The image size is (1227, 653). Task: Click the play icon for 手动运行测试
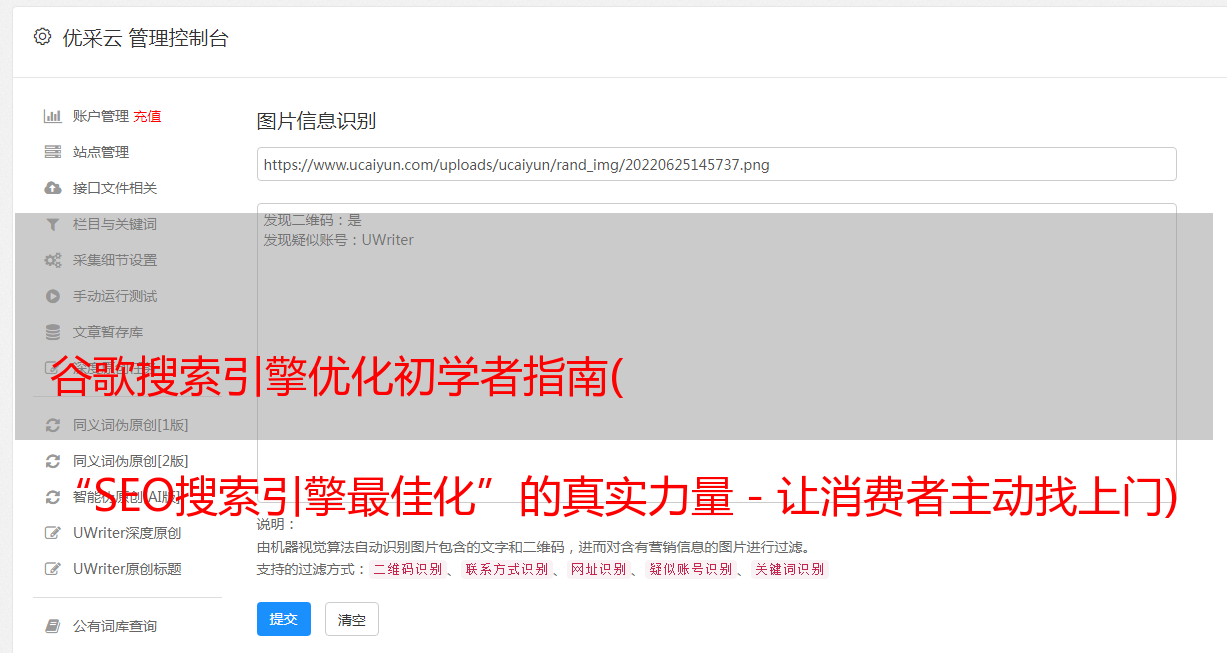click(x=53, y=296)
